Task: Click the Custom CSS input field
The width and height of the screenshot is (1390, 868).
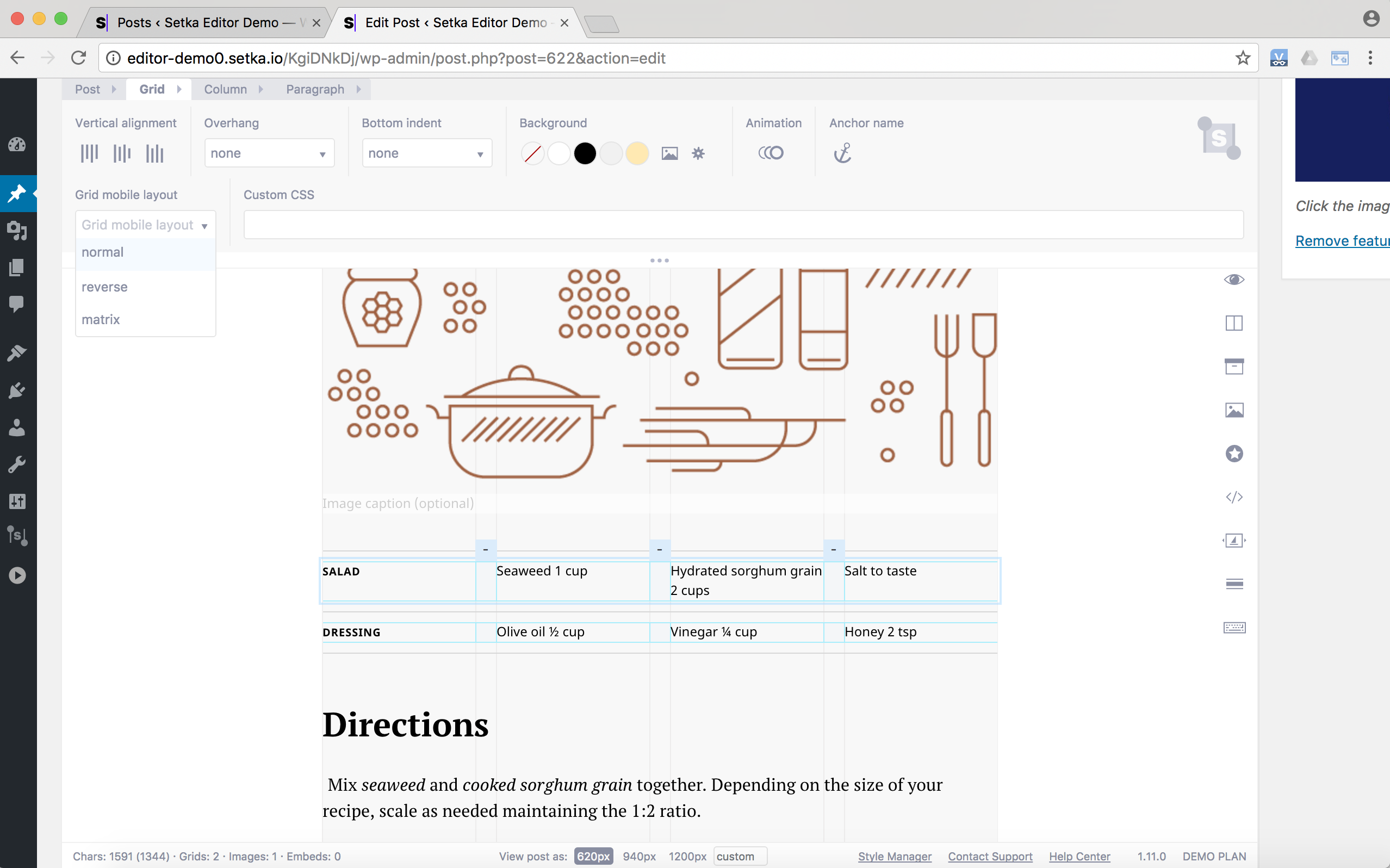Action: 743,225
